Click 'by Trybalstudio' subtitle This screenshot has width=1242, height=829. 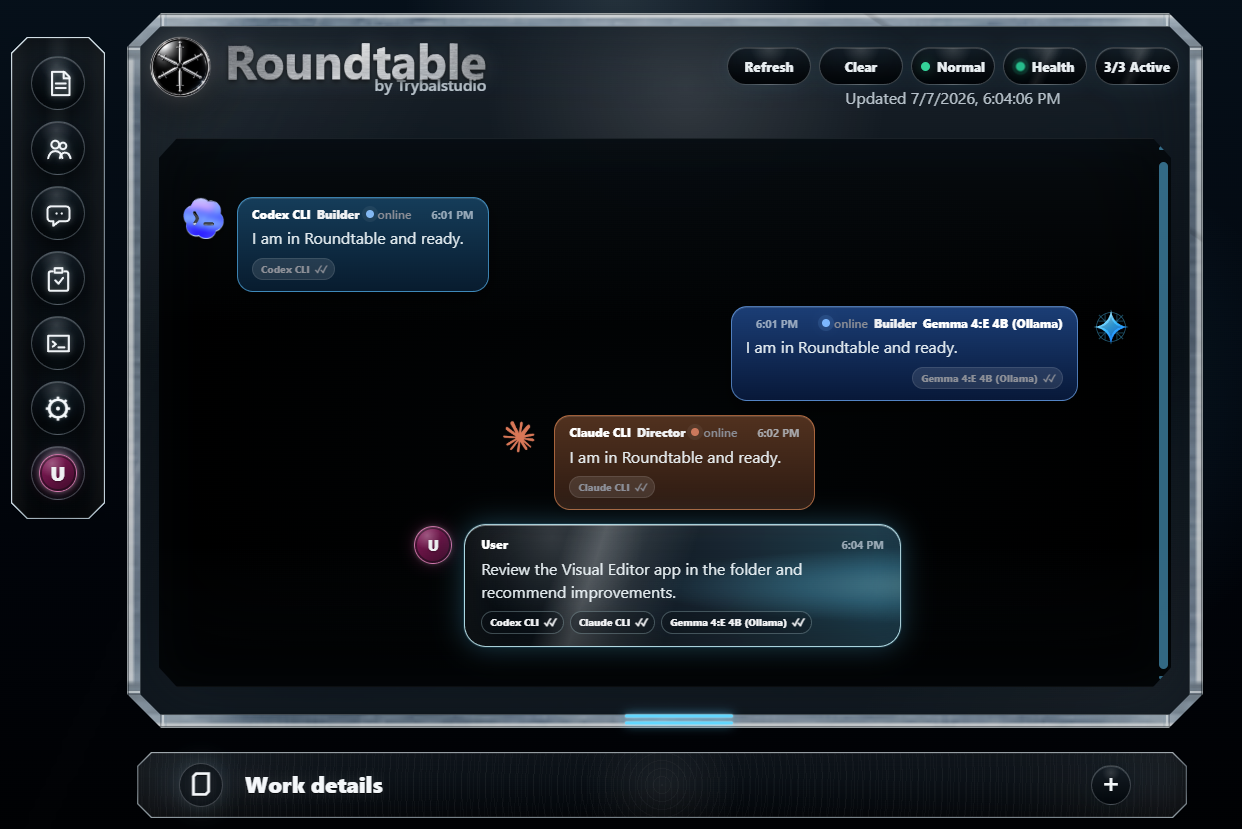(x=430, y=86)
